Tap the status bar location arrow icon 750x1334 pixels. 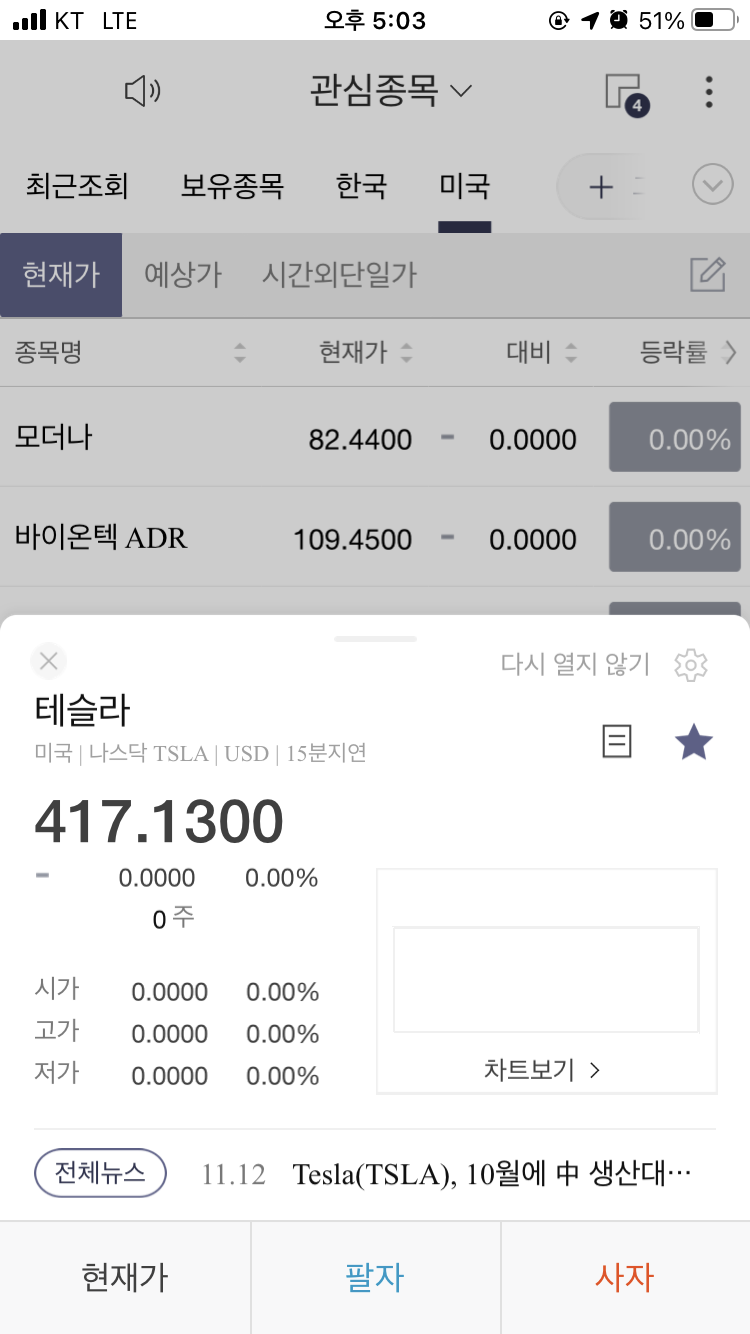[x=590, y=20]
